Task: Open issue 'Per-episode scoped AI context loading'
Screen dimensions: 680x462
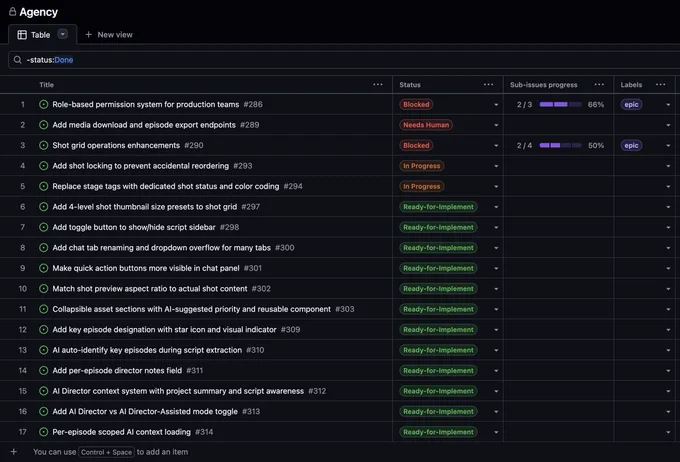Action: click(x=121, y=432)
